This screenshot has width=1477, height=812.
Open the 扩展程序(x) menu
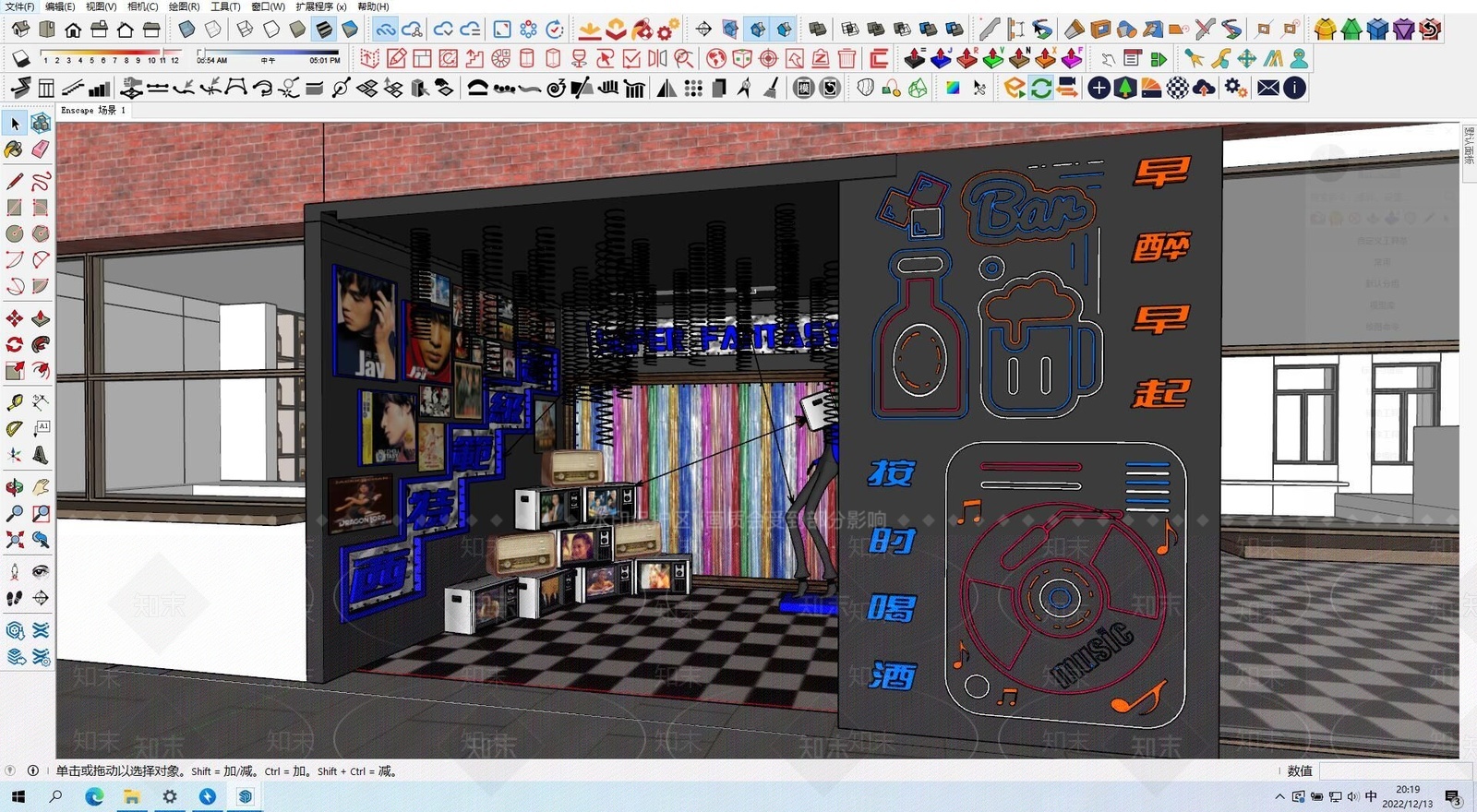[321, 6]
